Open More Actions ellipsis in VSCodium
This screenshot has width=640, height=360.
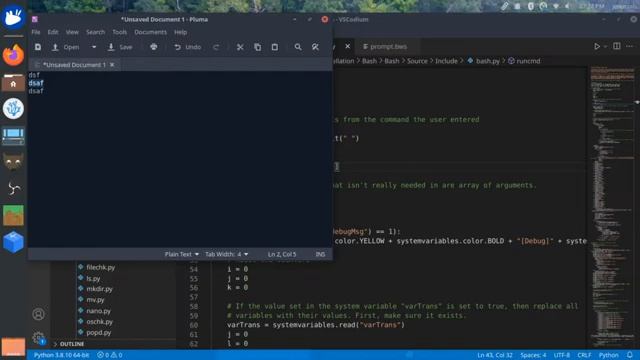pos(630,47)
